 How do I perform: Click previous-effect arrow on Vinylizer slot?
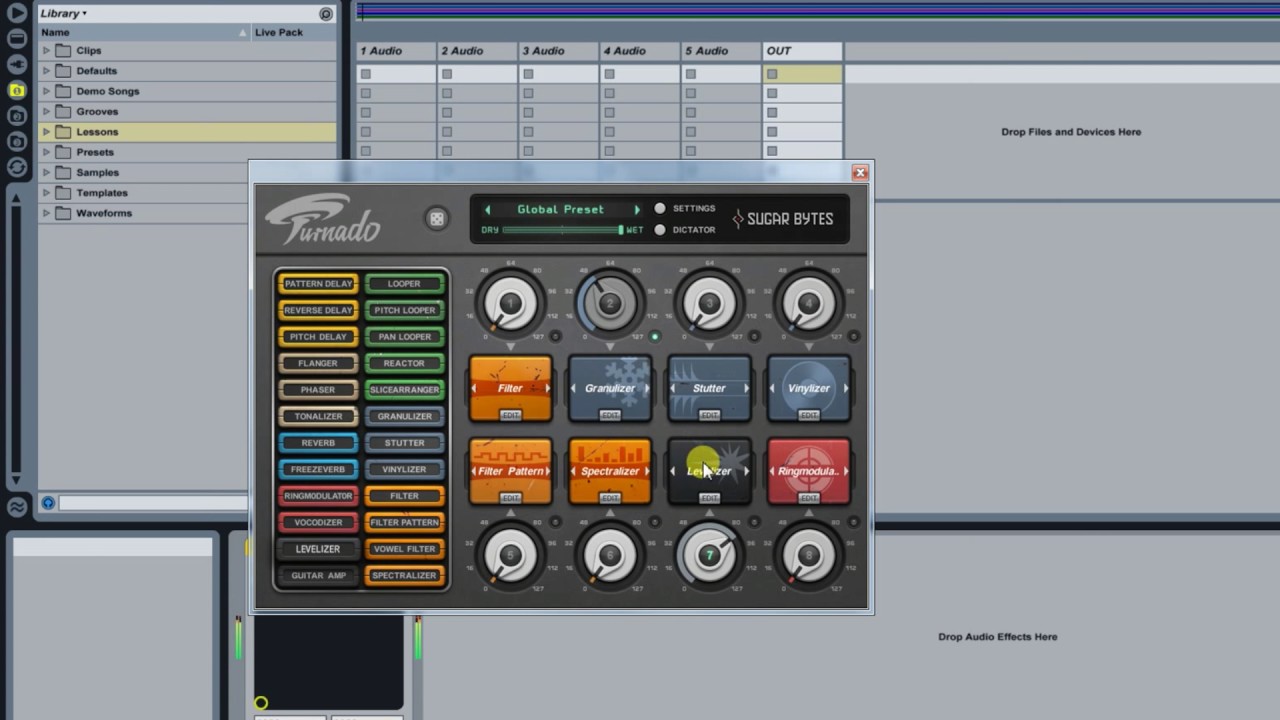click(x=771, y=388)
